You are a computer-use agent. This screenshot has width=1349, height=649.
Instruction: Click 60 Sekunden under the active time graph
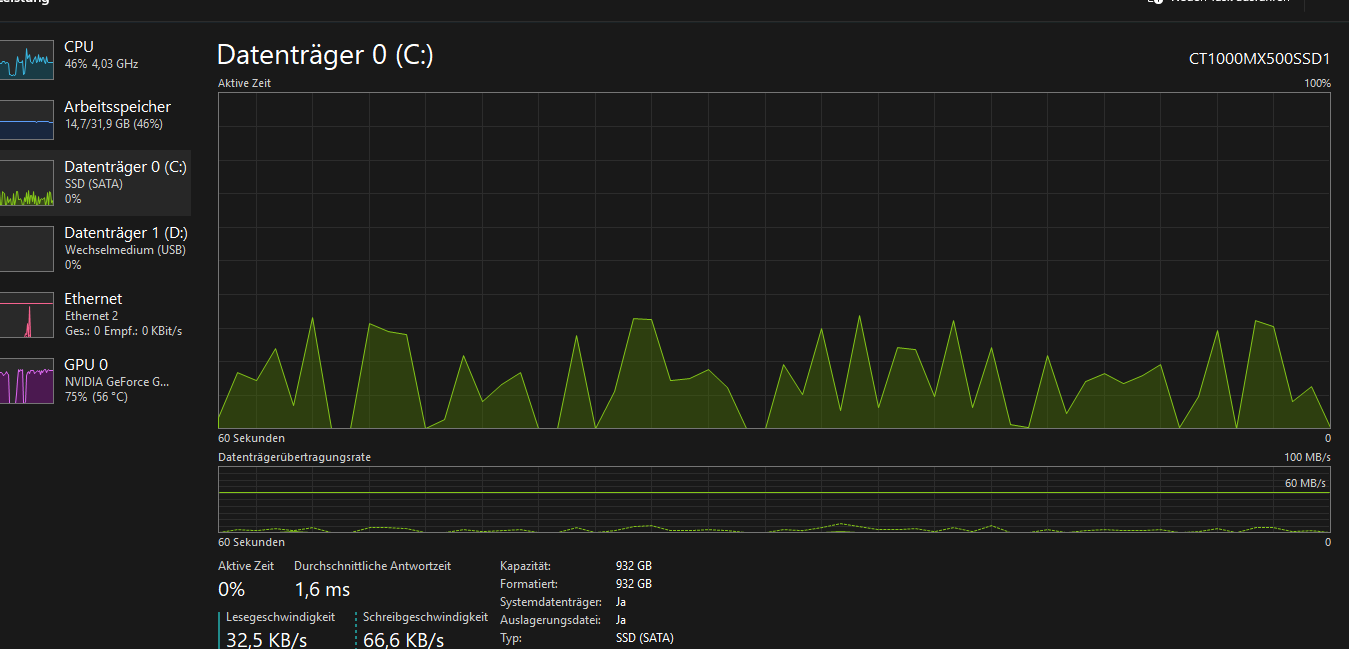pyautogui.click(x=251, y=438)
